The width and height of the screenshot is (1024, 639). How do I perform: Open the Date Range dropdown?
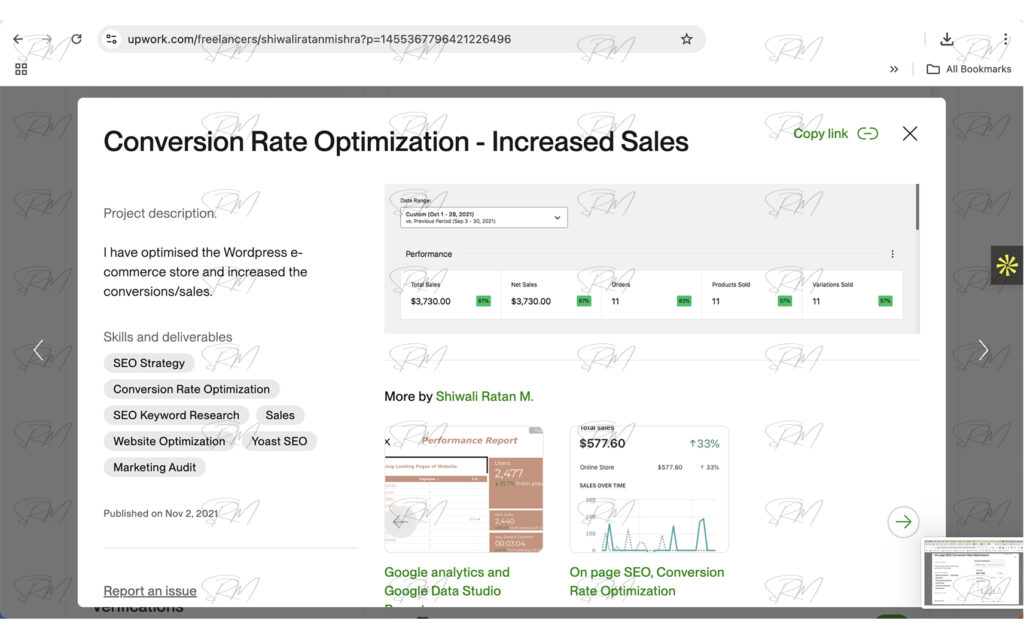point(483,218)
